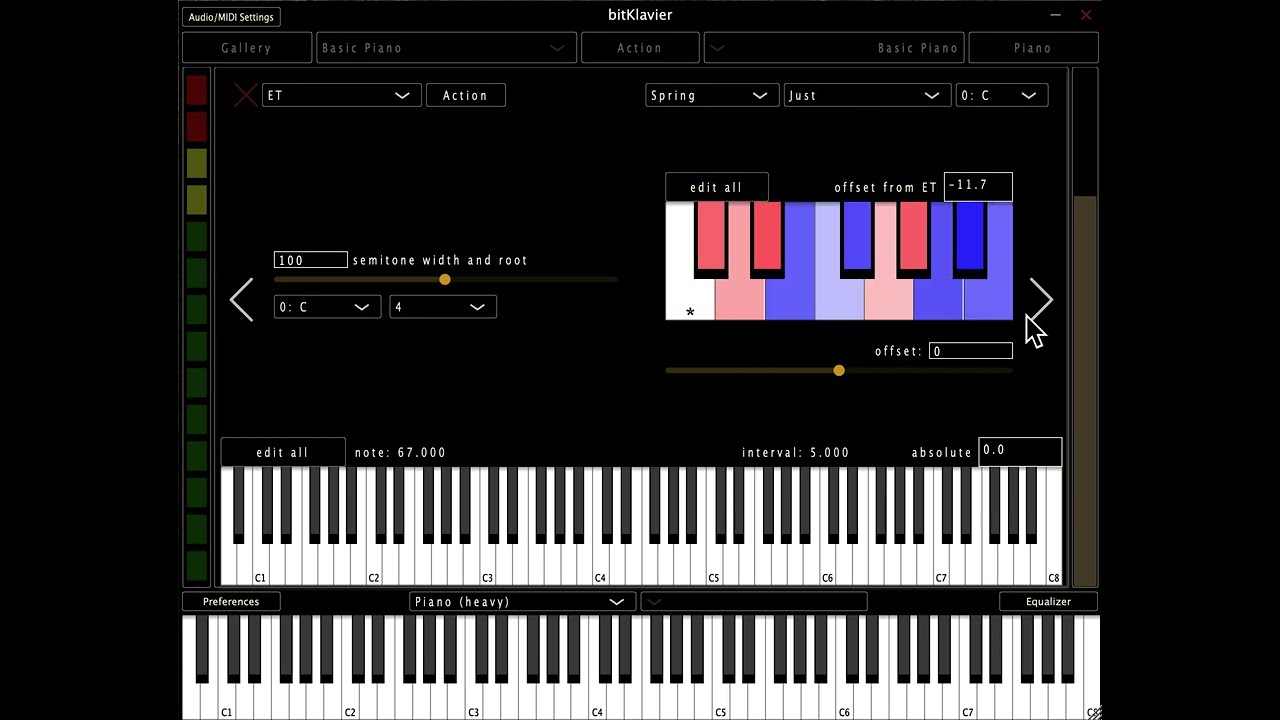
Task: Open Audio/MIDI Settings
Action: pos(231,17)
